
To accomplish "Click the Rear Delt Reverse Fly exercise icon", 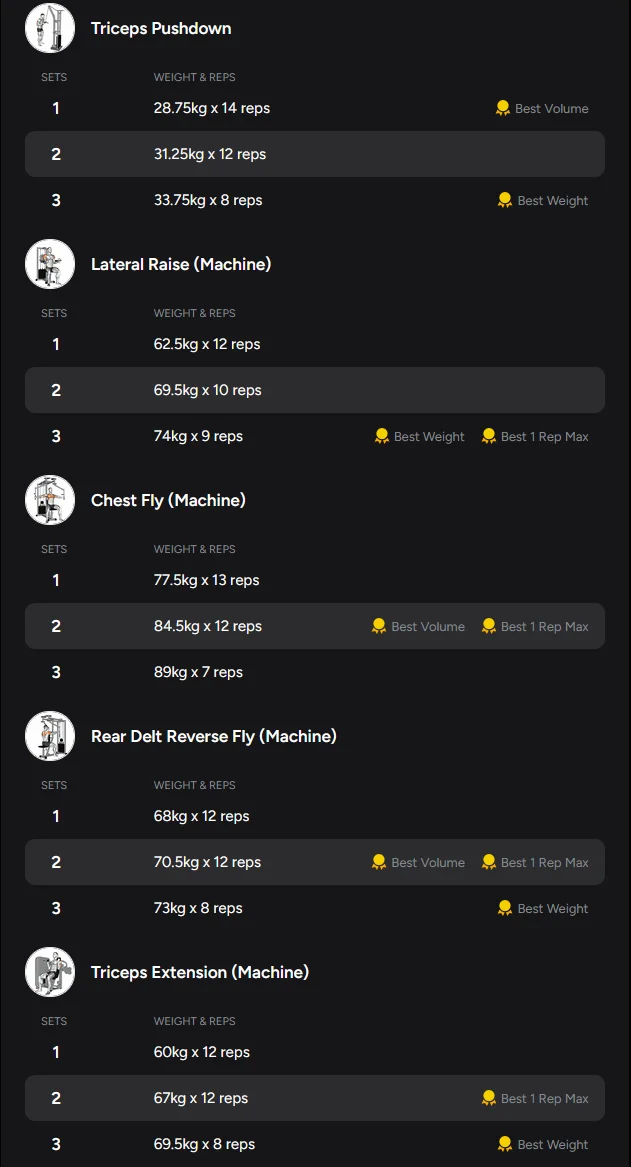I will [50, 736].
